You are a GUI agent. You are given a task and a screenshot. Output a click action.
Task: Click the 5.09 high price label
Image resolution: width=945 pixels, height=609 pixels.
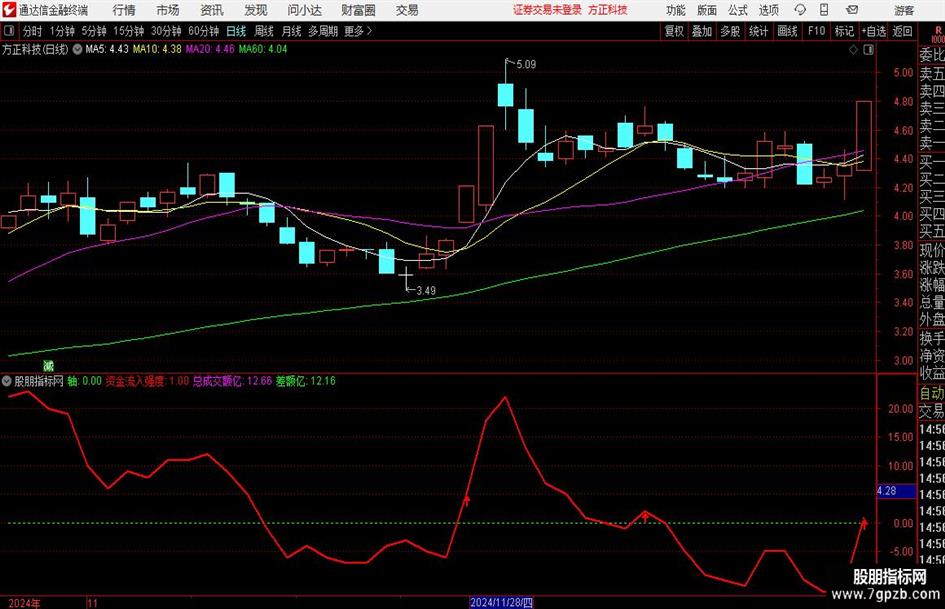click(526, 64)
